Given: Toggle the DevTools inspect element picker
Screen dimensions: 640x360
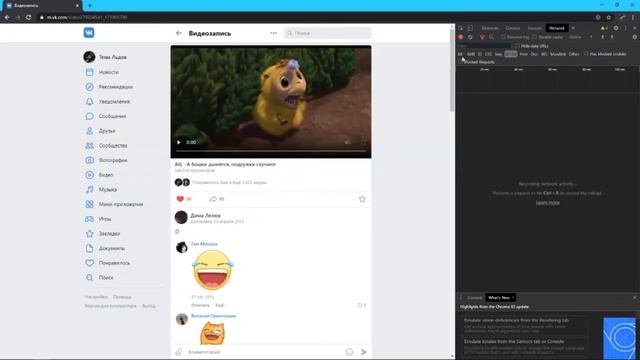Looking at the screenshot, I should 461,28.
